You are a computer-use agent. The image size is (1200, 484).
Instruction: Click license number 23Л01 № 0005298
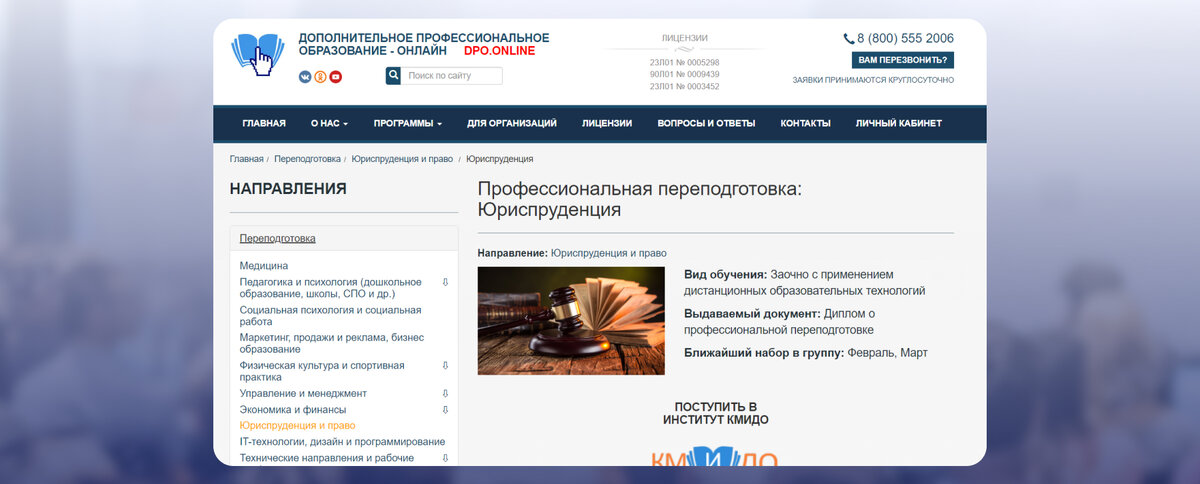[684, 62]
